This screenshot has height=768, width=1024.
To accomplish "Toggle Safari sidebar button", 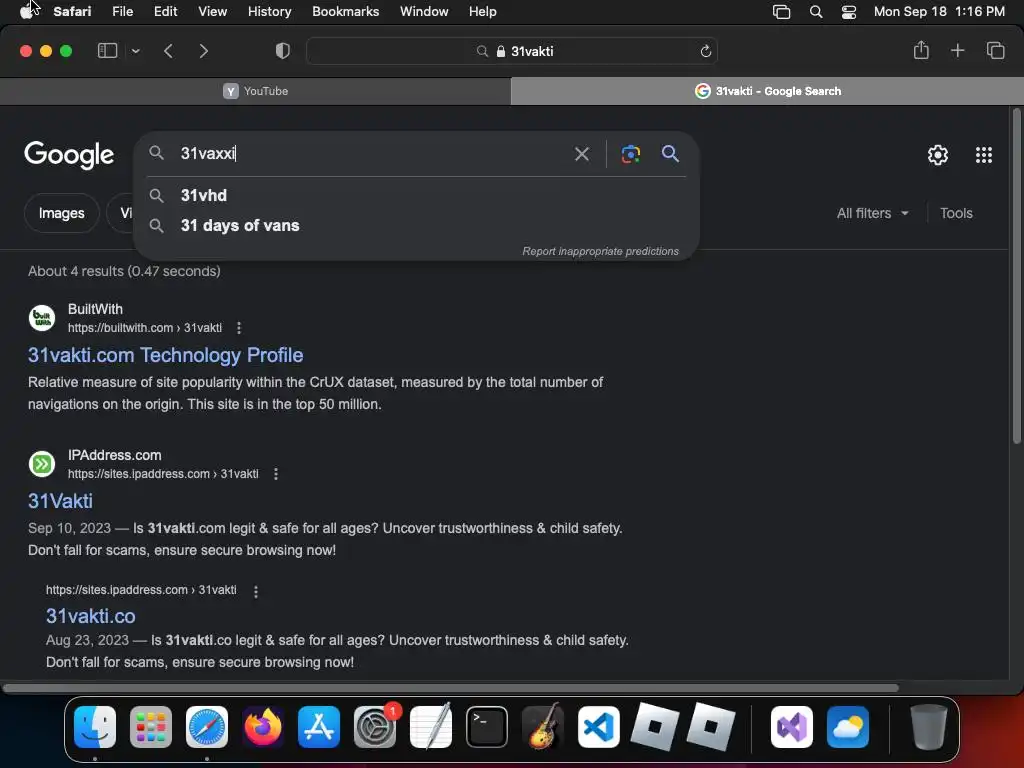I will pyautogui.click(x=107, y=51).
